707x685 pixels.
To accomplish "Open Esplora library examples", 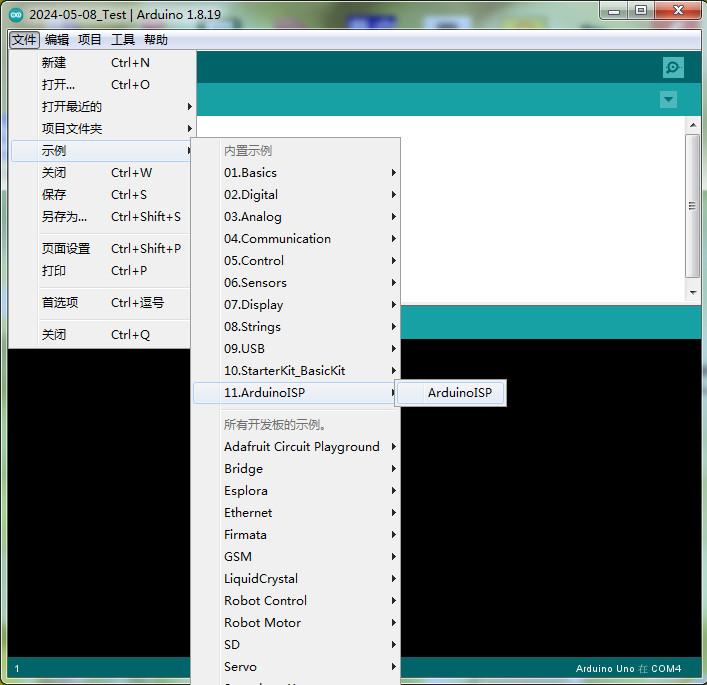I will tap(296, 491).
